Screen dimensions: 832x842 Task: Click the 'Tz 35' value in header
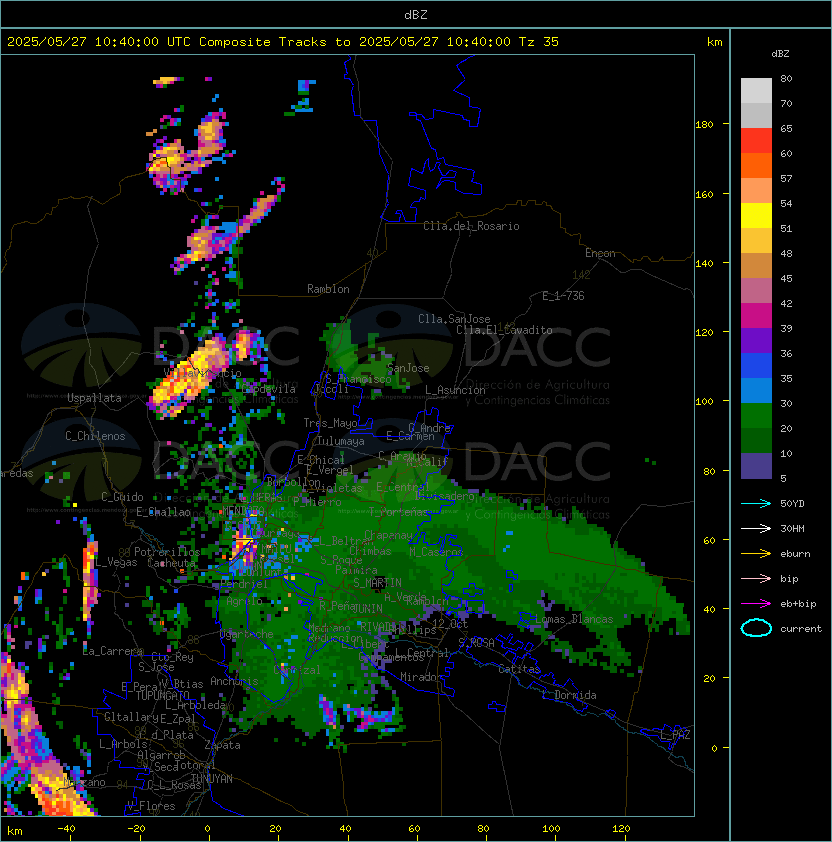(539, 42)
